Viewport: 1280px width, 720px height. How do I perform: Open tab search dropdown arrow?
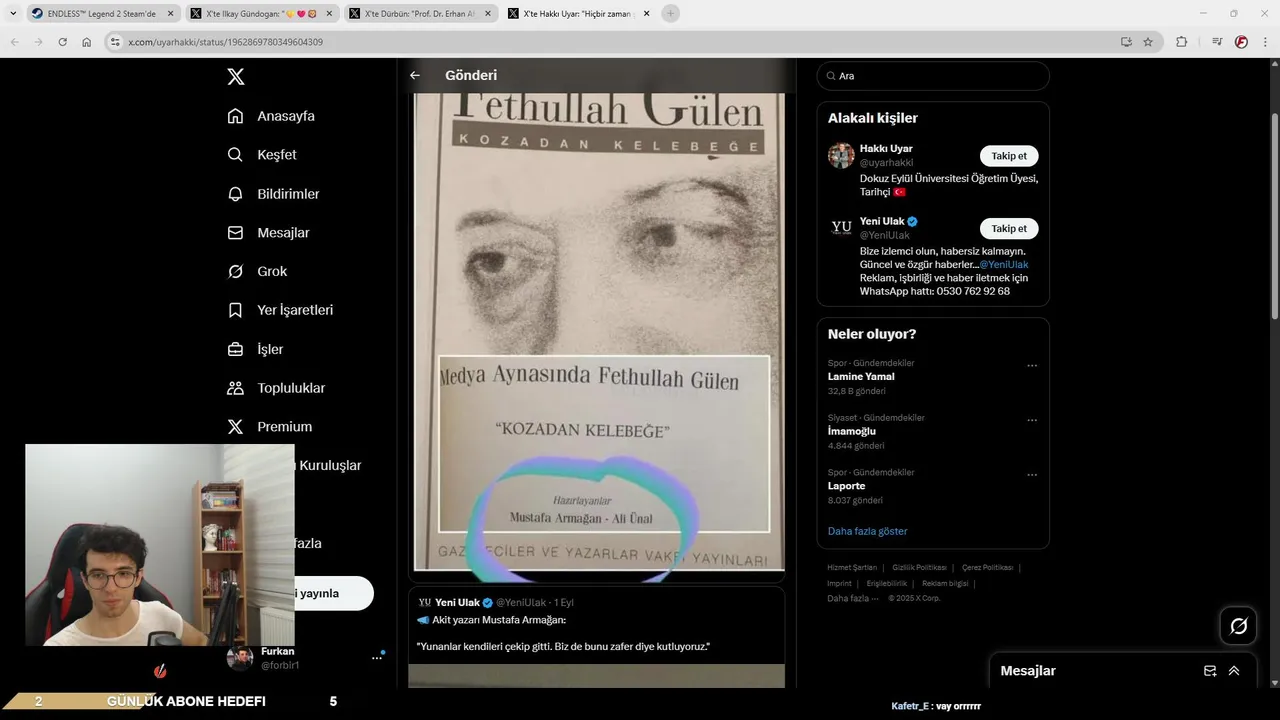[14, 13]
